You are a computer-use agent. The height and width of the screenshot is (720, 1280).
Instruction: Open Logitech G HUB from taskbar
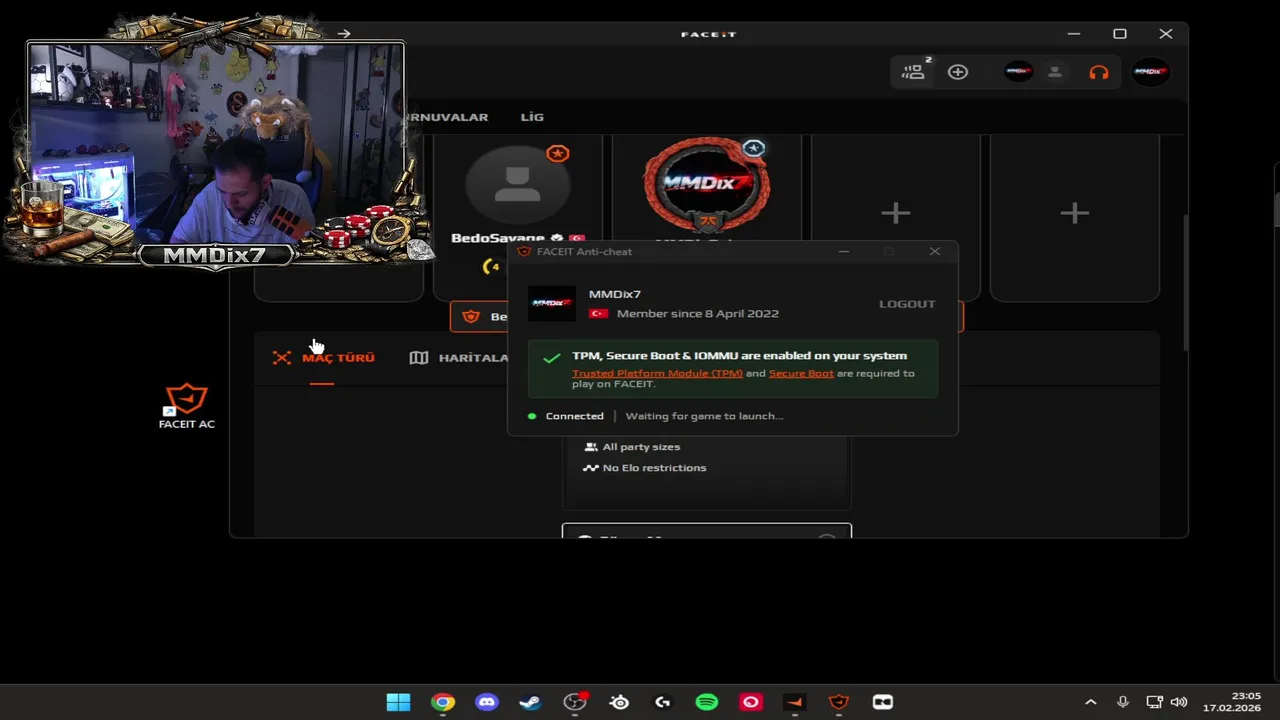pos(663,702)
